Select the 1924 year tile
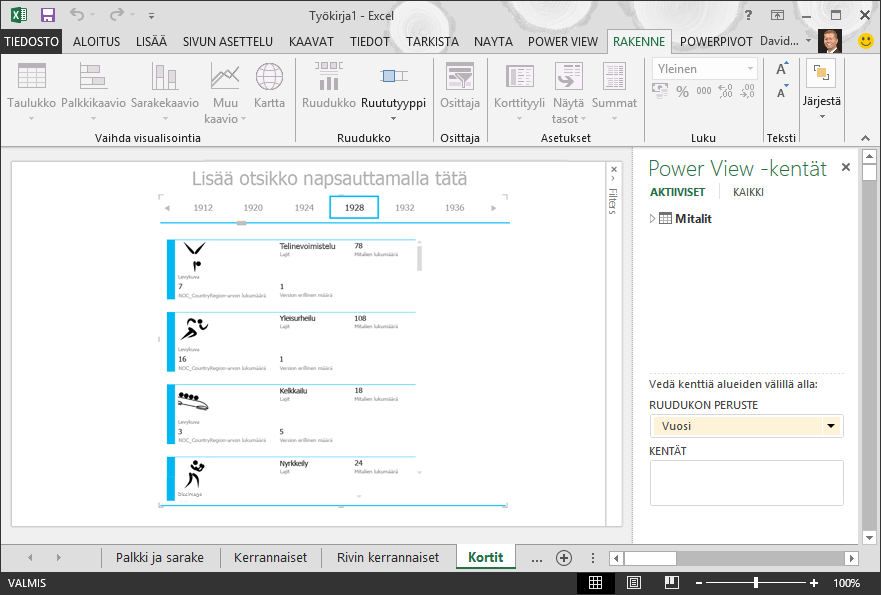The image size is (881, 595). coord(304,207)
